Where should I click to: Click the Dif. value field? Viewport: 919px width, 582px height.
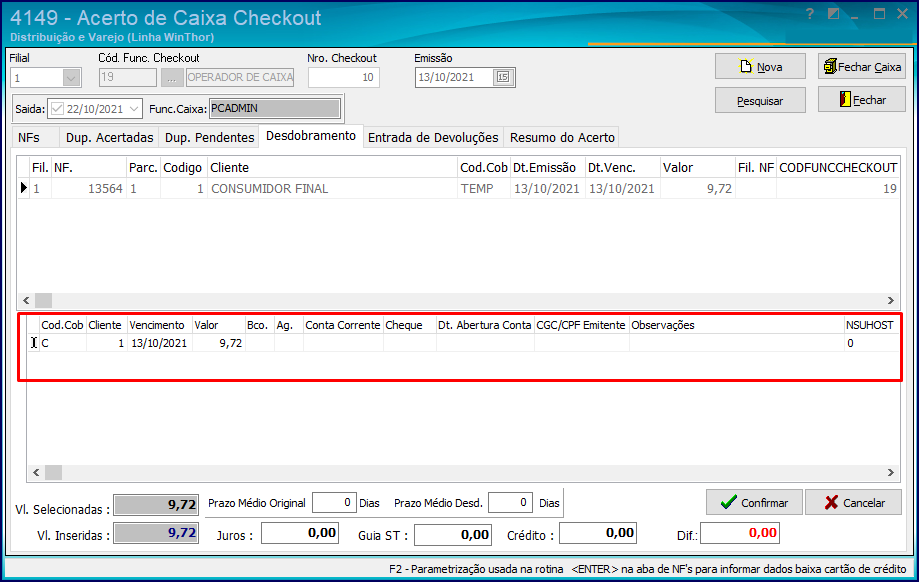click(x=740, y=533)
